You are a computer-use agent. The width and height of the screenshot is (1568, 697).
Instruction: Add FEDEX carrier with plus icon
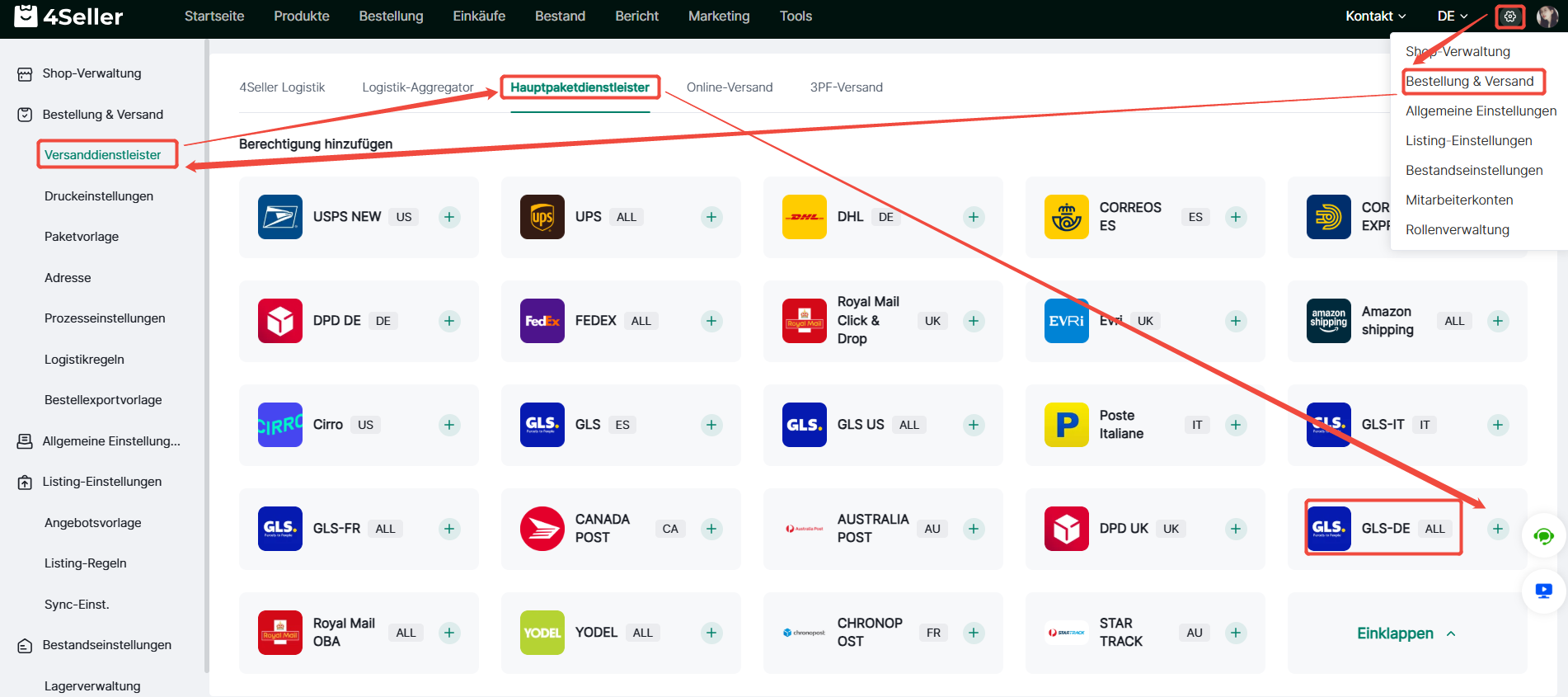(711, 321)
